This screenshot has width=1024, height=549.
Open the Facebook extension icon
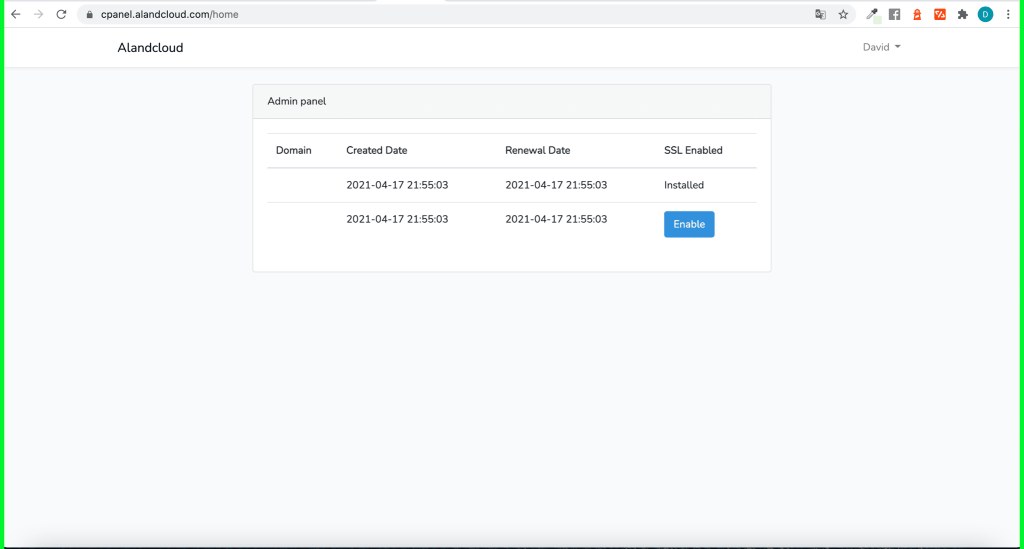[895, 14]
